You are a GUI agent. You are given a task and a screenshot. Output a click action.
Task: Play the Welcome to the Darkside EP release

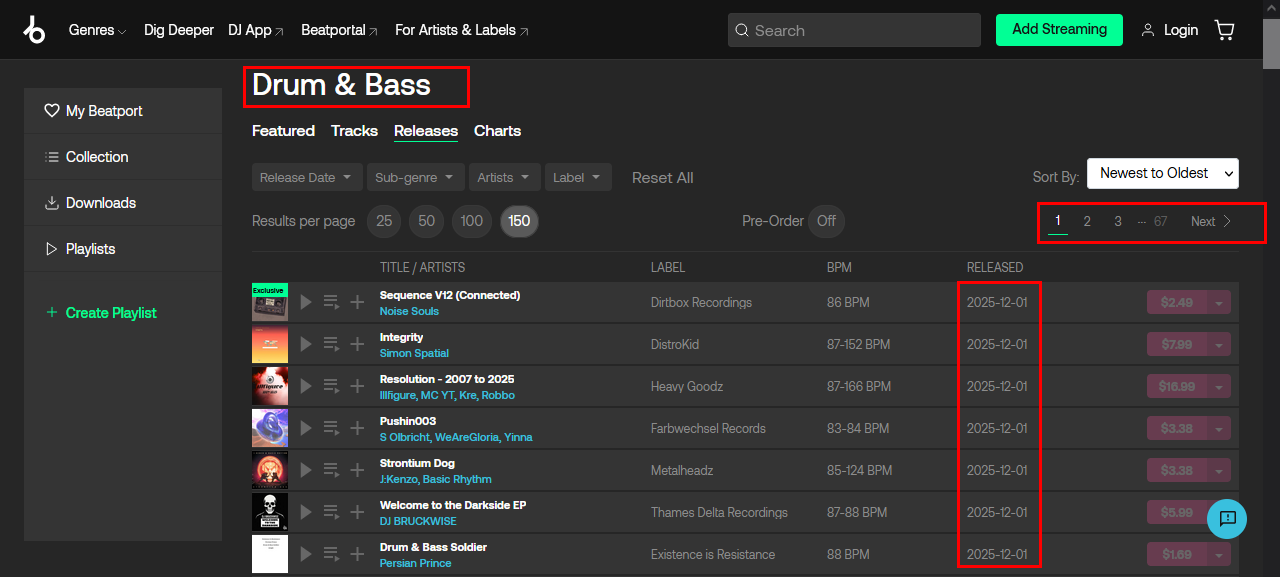click(306, 512)
